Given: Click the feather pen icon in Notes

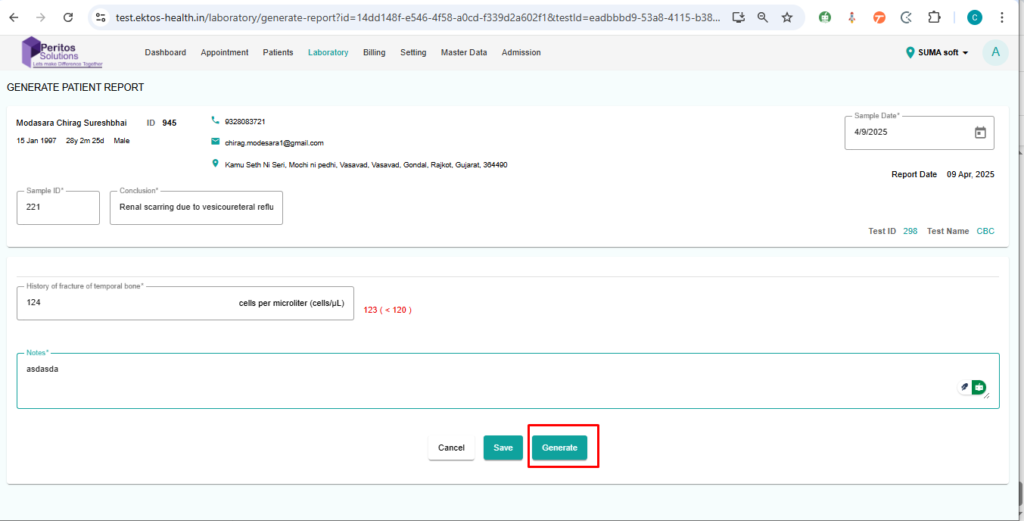Looking at the screenshot, I should 965,387.
